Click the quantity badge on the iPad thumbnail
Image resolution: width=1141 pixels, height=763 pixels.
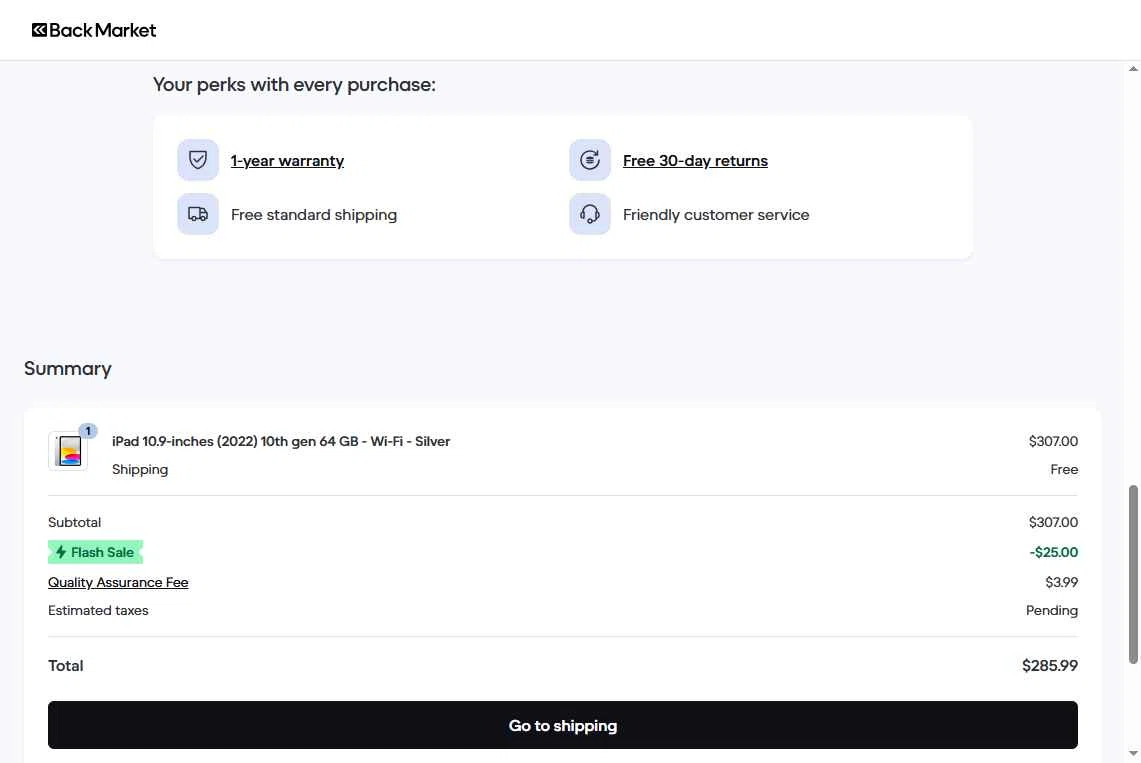[88, 431]
